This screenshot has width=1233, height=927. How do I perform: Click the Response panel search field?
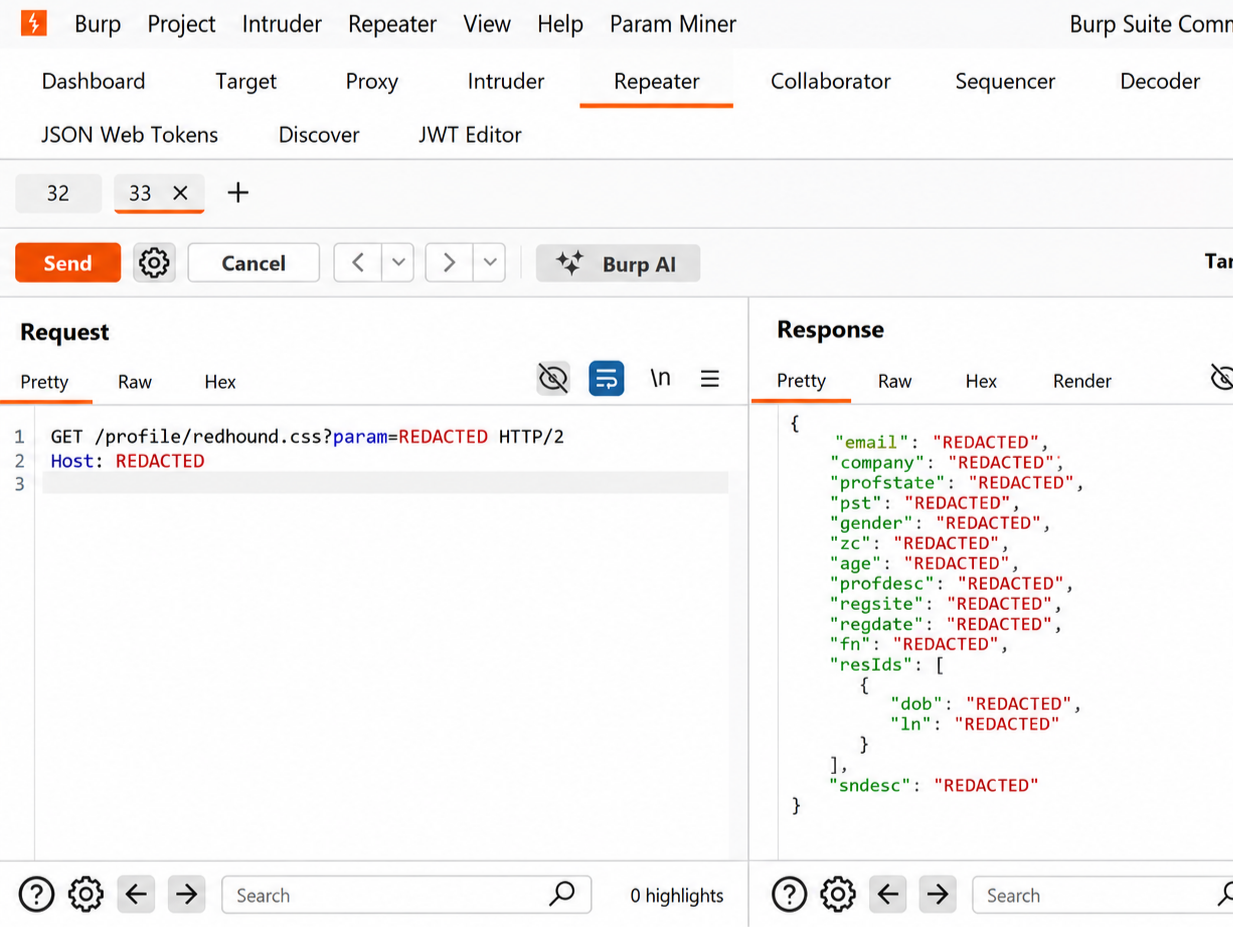tap(1102, 894)
